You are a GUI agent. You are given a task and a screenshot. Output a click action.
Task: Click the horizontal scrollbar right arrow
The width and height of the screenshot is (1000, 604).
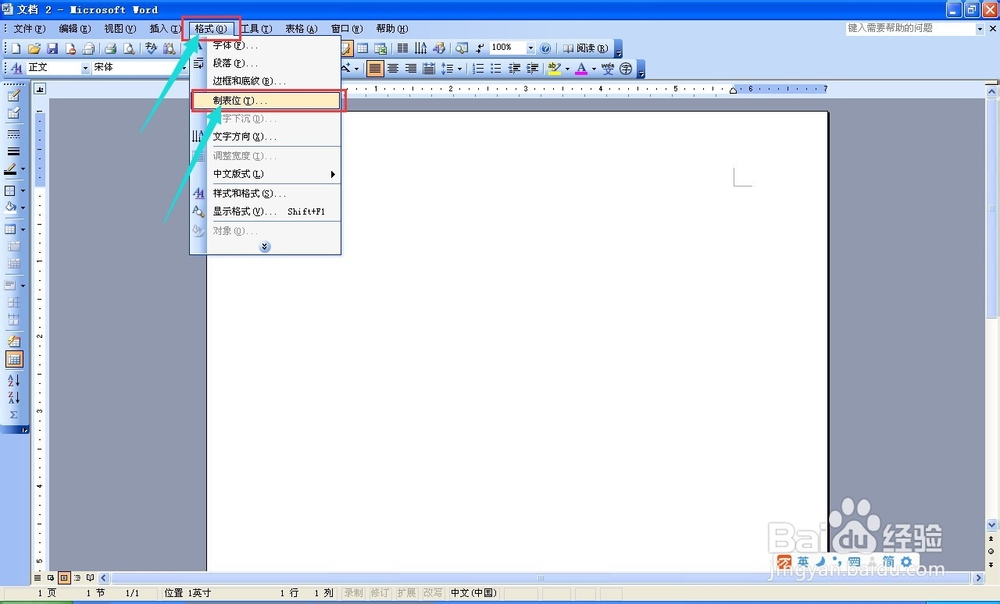click(978, 578)
